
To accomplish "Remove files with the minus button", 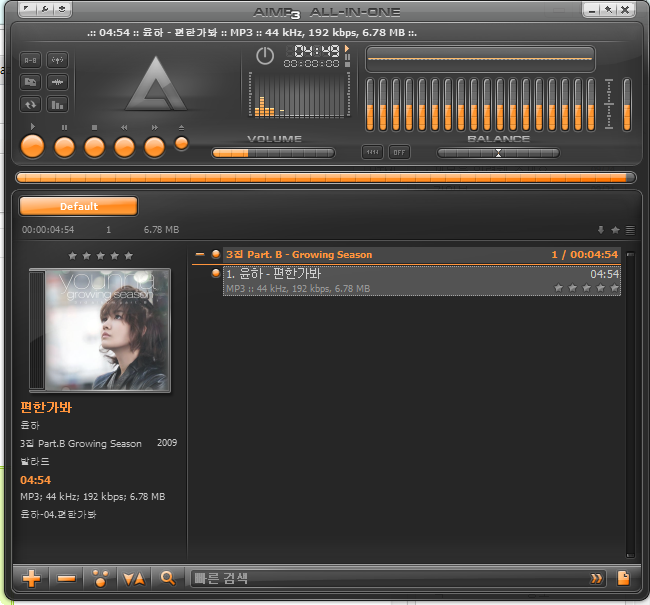I will click(x=66, y=578).
